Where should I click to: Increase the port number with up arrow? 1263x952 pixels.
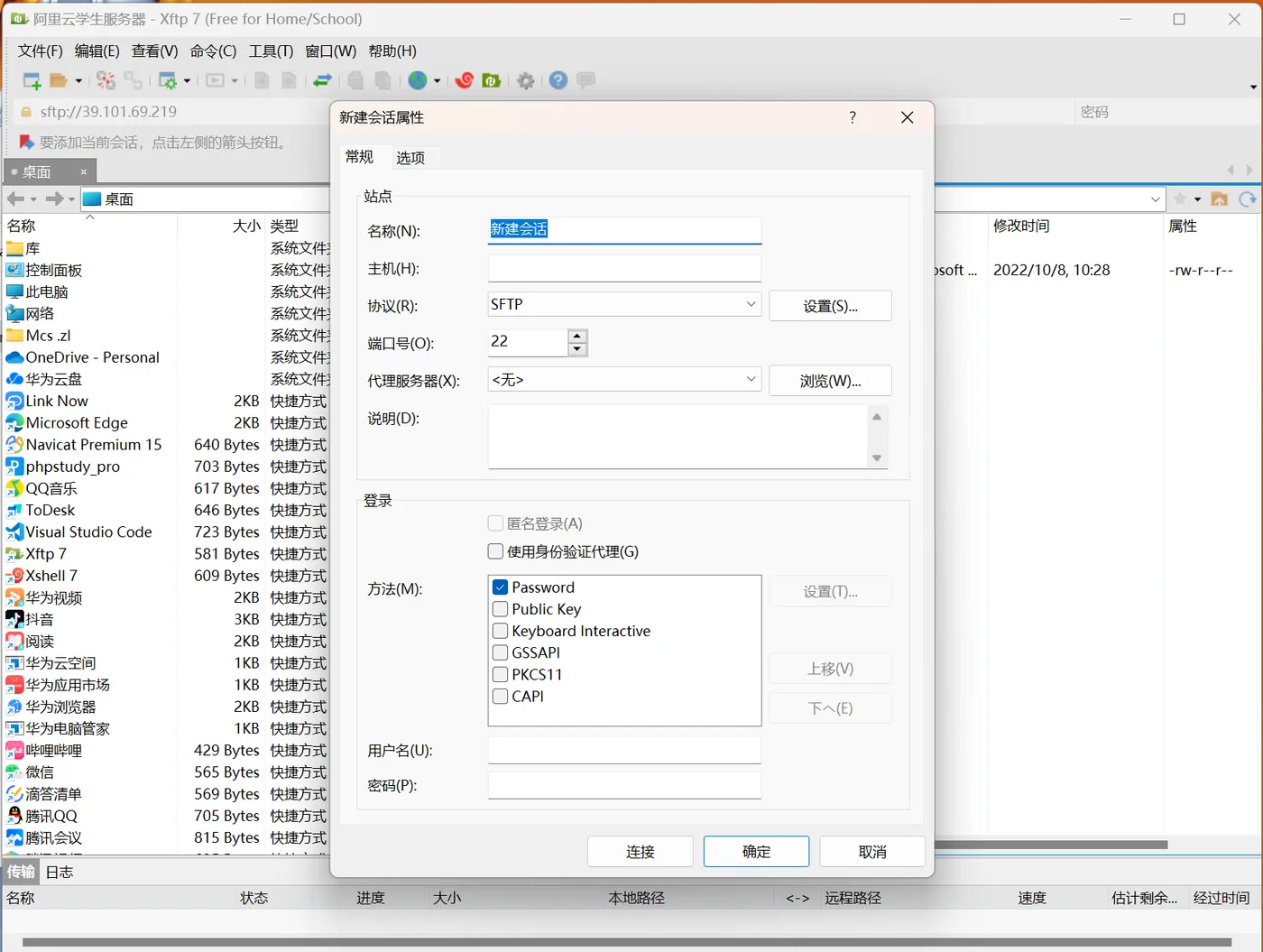(577, 337)
